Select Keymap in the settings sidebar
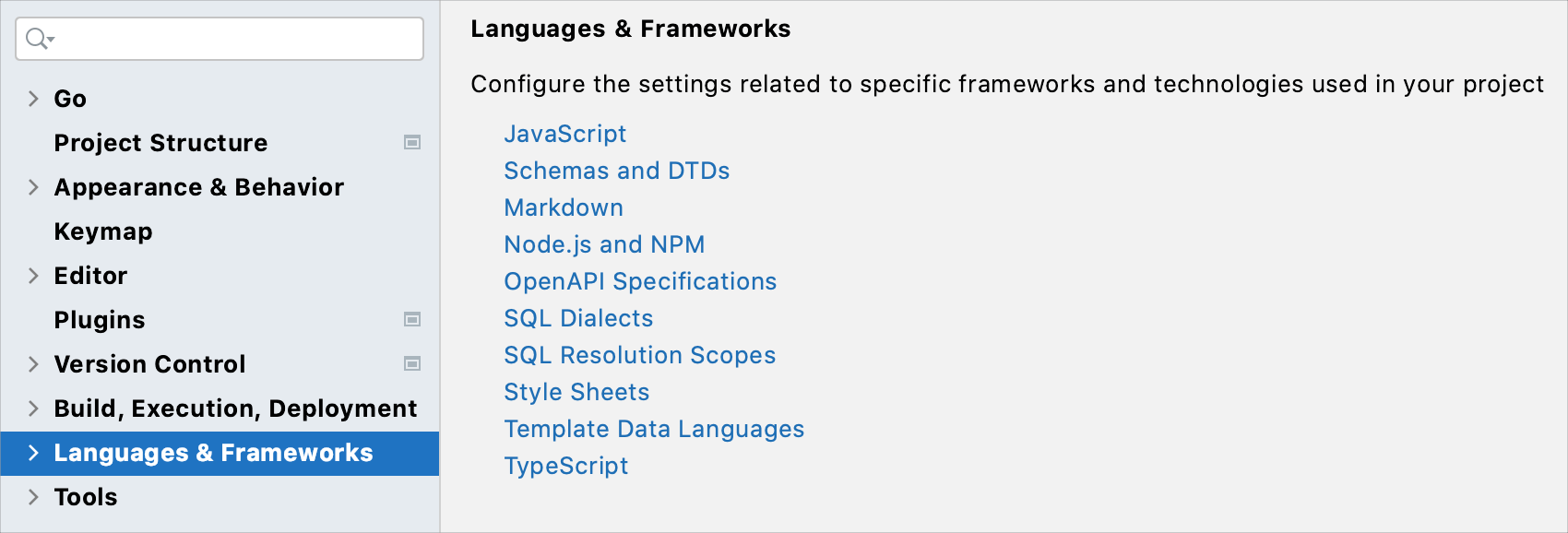1568x533 pixels. 102,231
